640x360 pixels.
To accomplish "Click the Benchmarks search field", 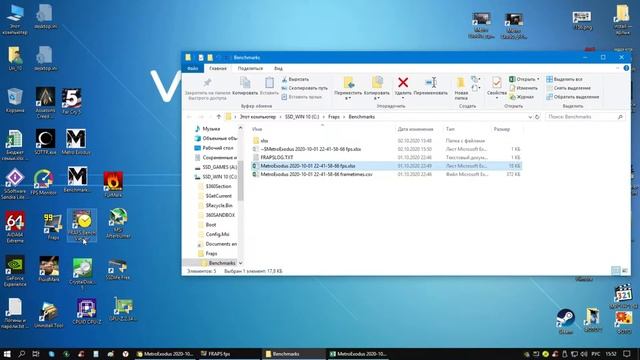I will click(585, 117).
